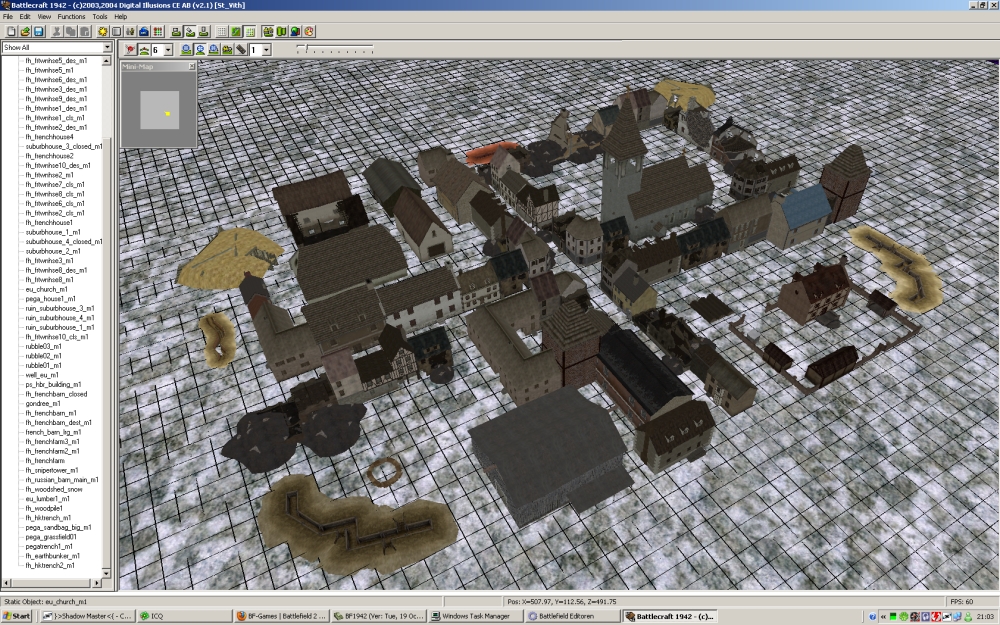The height and width of the screenshot is (625, 1000).
Task: Select pega_grassfield01 in the object list
Action: pos(51,537)
